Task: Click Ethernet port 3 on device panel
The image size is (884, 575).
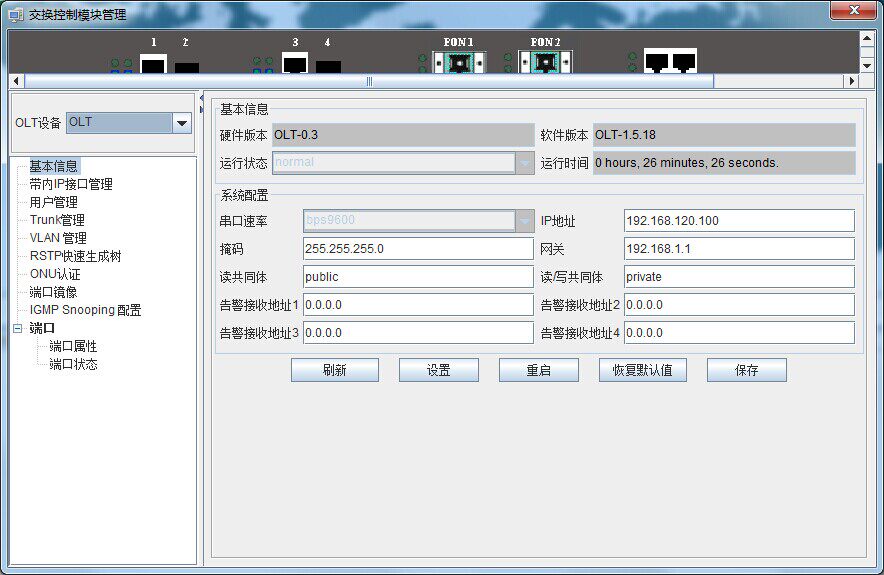Action: pyautogui.click(x=295, y=63)
